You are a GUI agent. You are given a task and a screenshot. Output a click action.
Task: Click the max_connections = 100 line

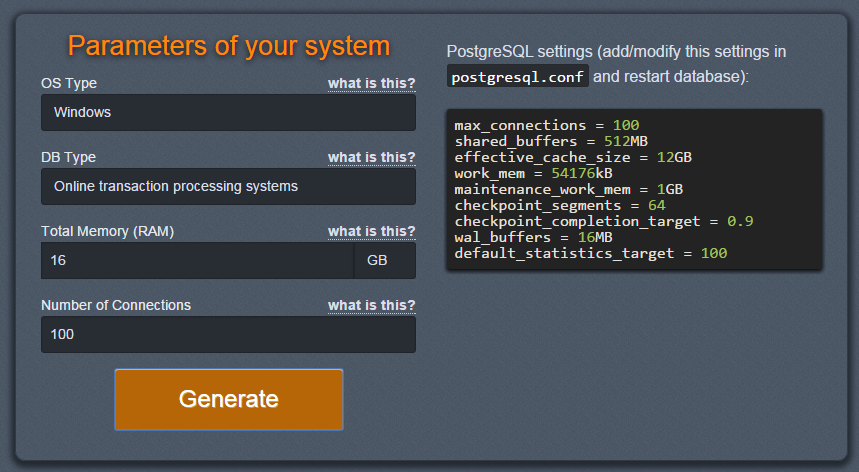click(x=547, y=125)
